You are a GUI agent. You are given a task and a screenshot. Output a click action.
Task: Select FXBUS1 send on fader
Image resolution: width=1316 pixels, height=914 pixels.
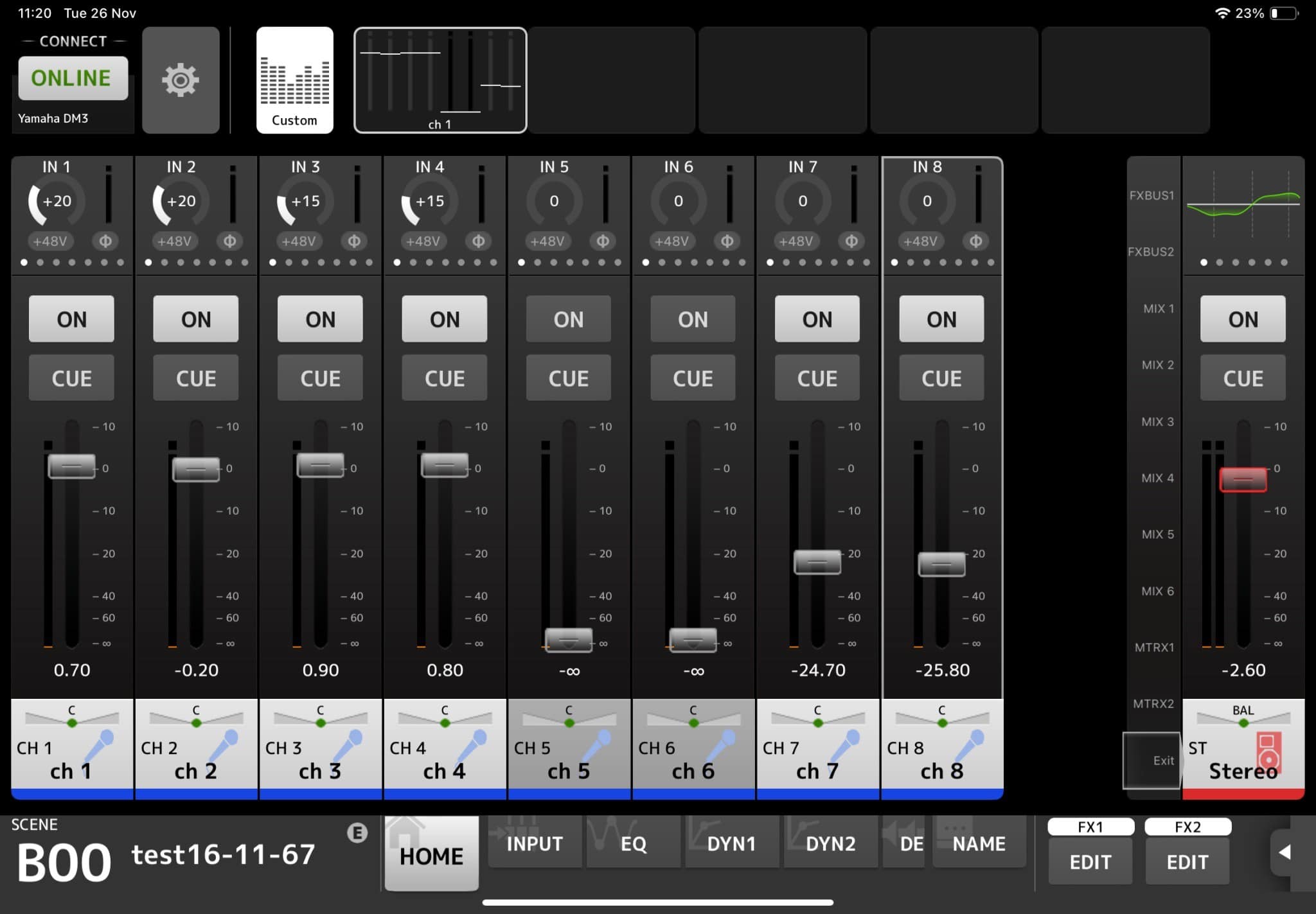pos(1151,195)
